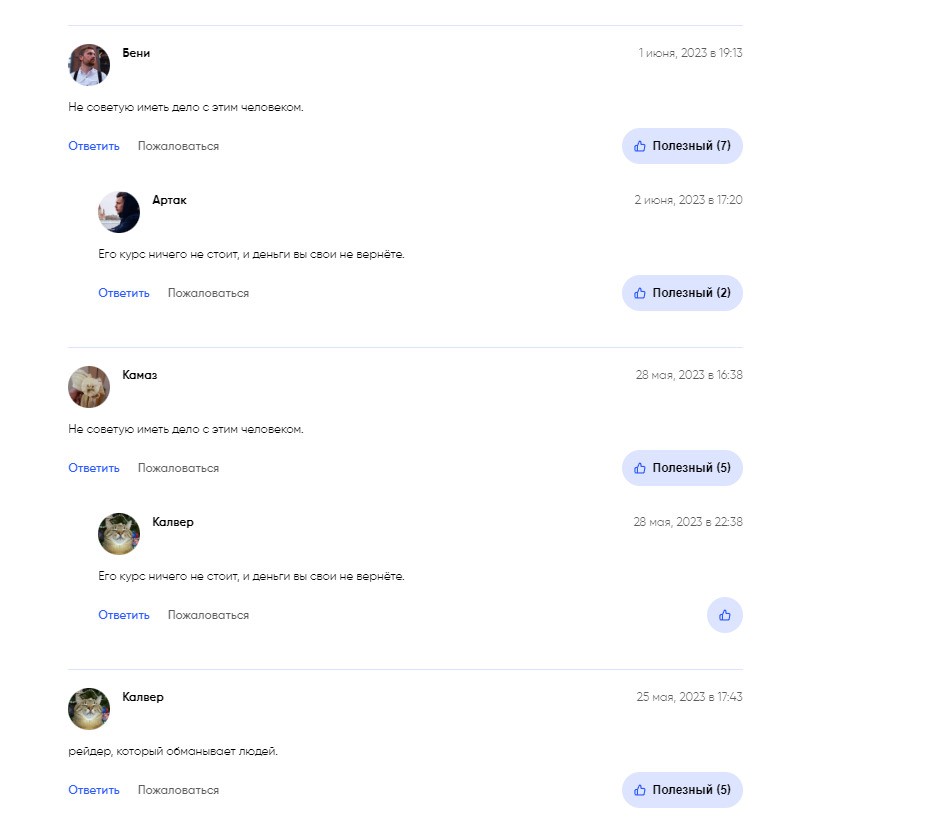The image size is (929, 824).
Task: Mark Калвер's 25 мая comment as Полезный
Action: pos(682,790)
